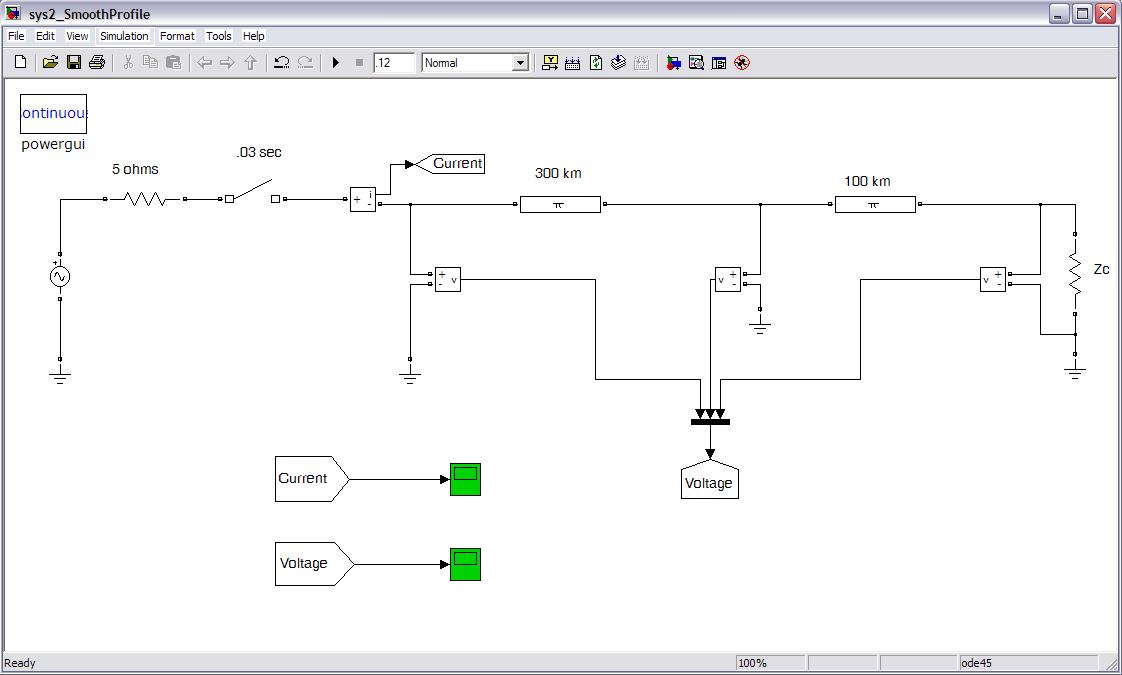Expand the Normal simulation mode dropdown

click(x=520, y=63)
